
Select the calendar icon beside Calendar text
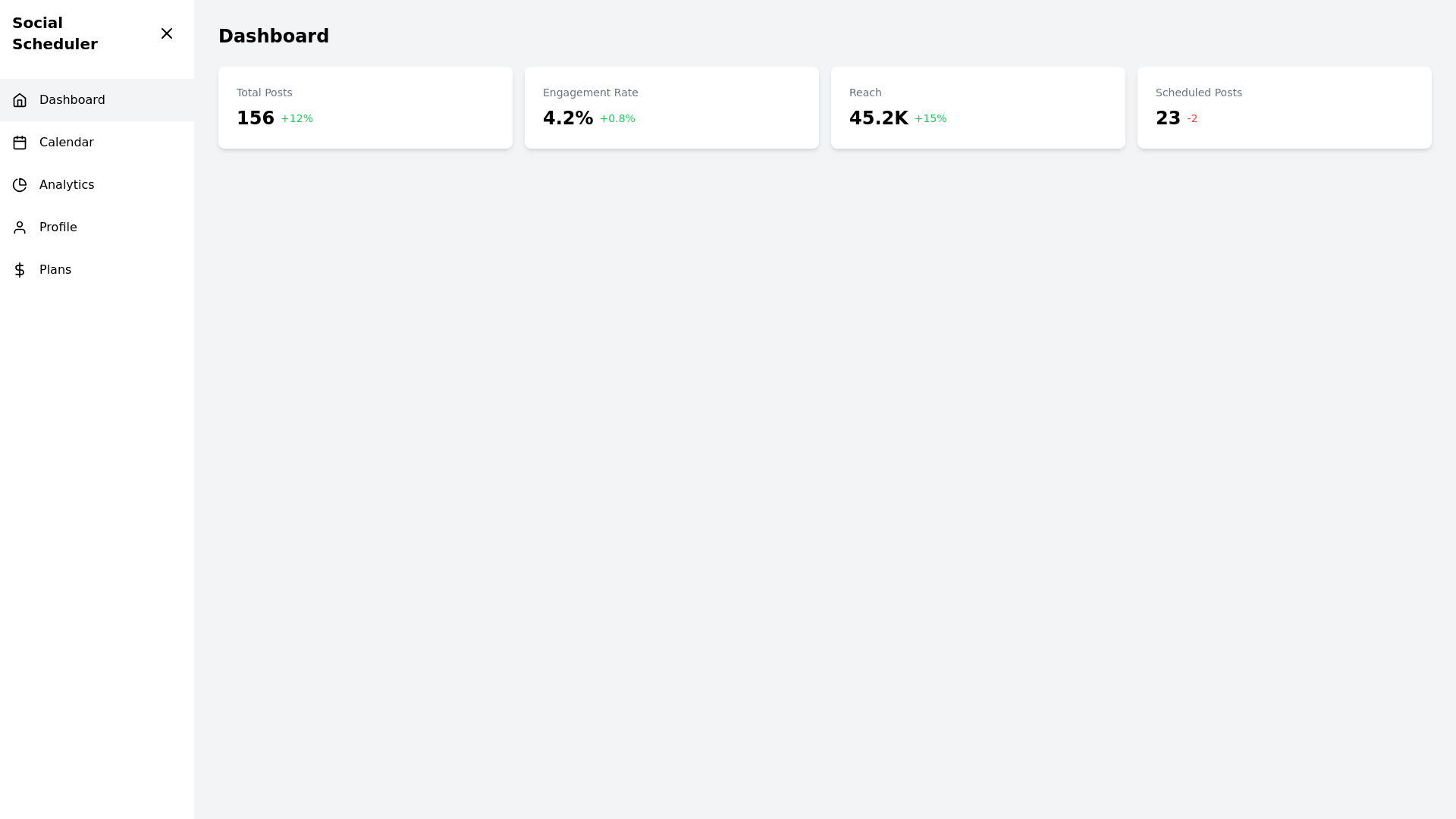pos(20,142)
